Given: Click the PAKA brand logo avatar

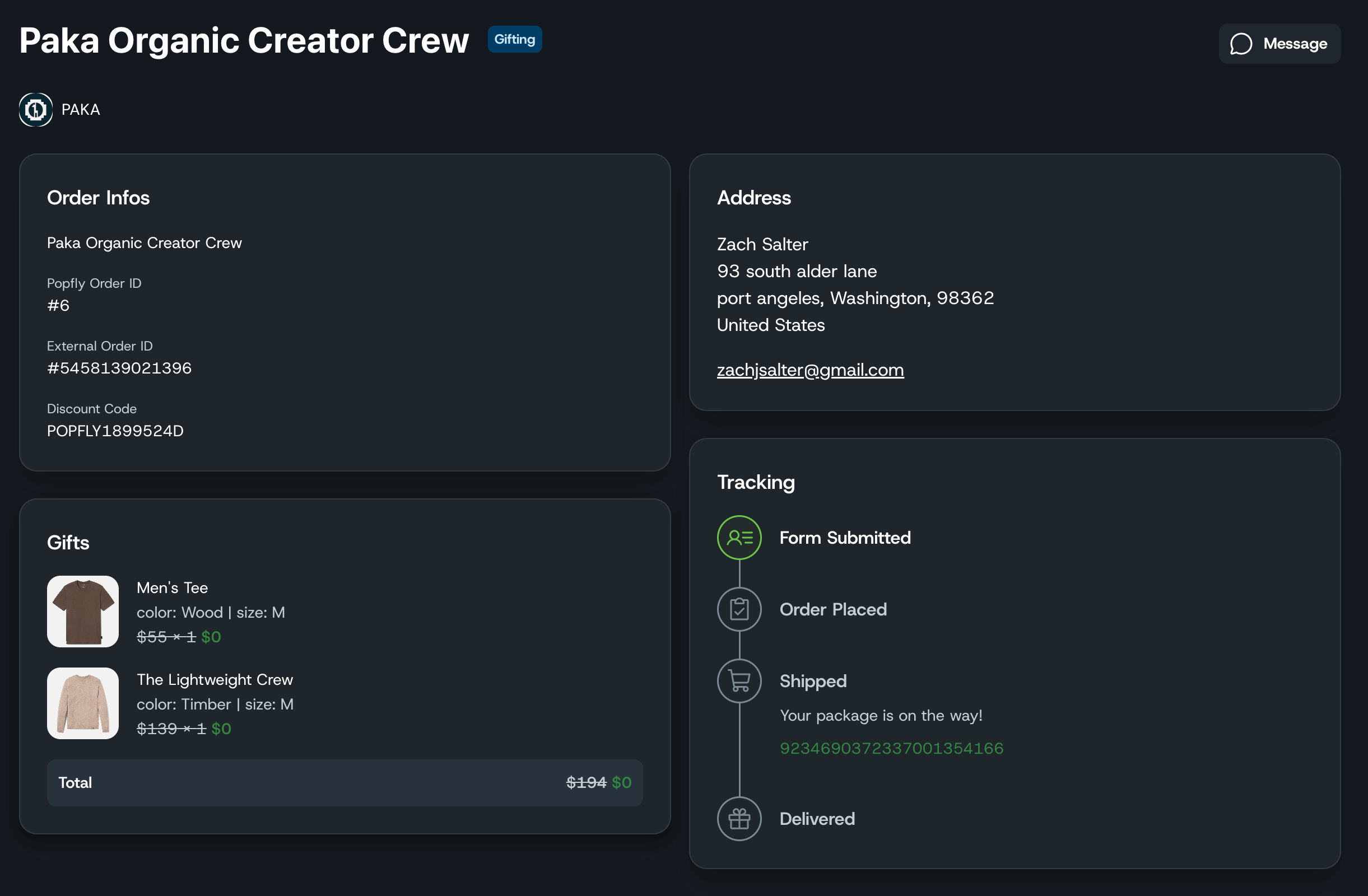Looking at the screenshot, I should [36, 109].
